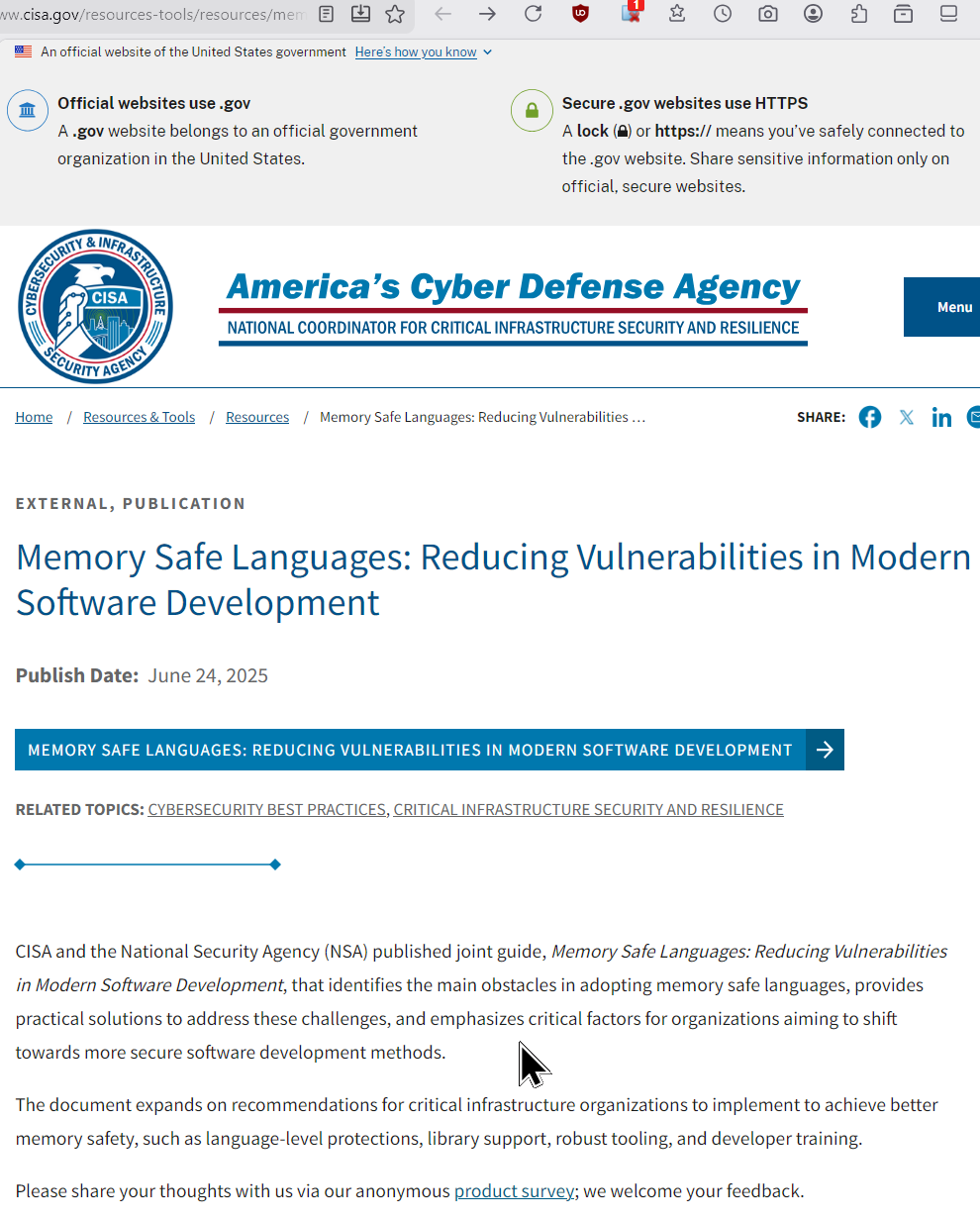The height and width of the screenshot is (1222, 980).
Task: Open Resources breadcrumb link
Action: point(257,417)
